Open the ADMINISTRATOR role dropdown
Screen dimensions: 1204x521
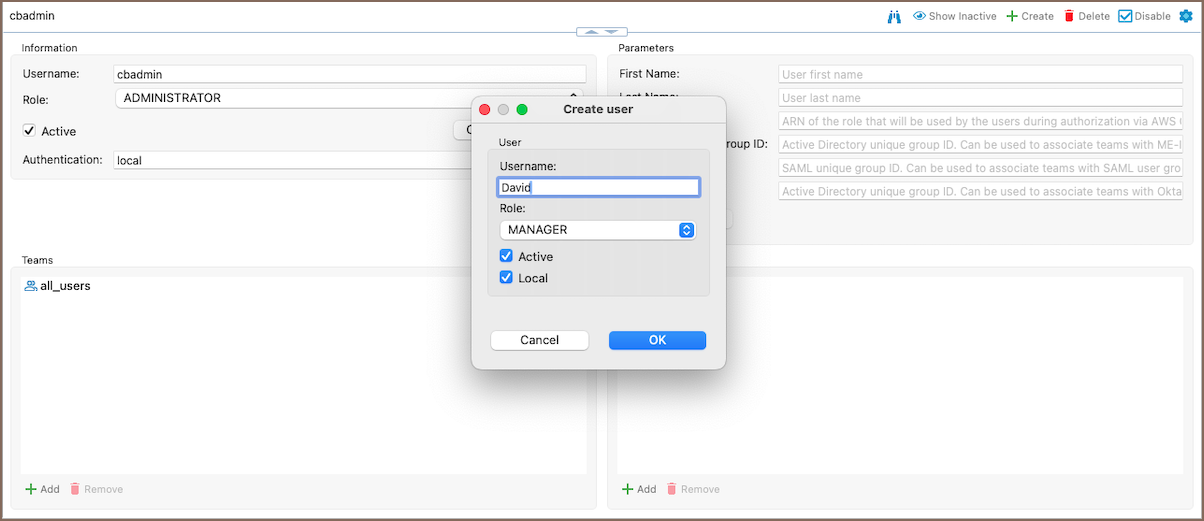pos(340,98)
